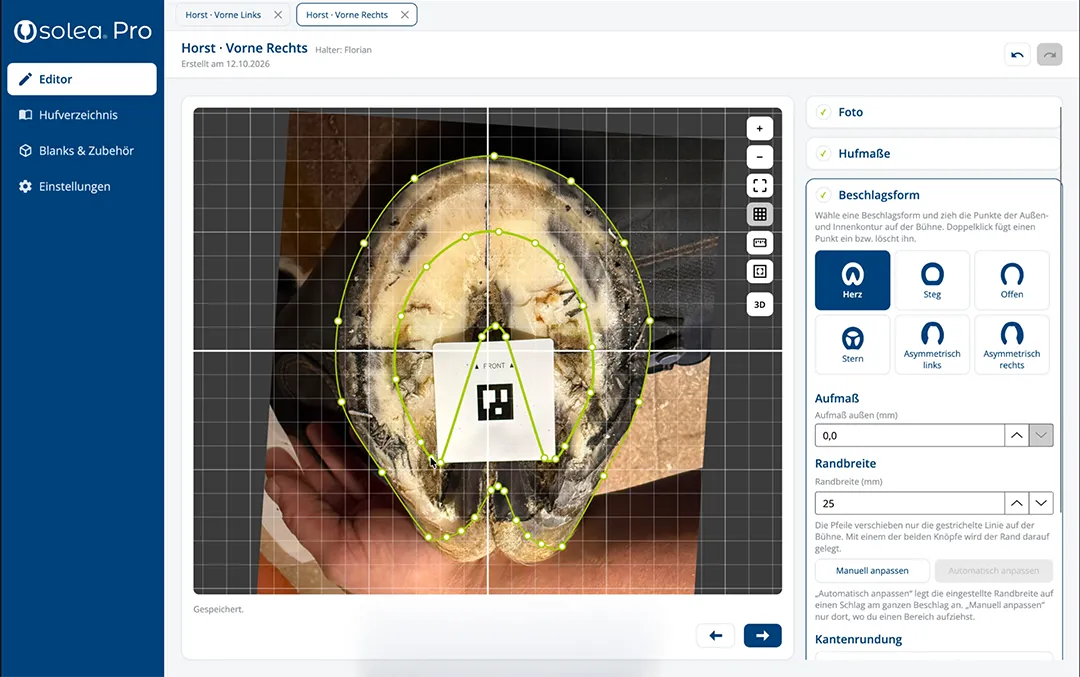Go to Blanks & Zubehör
This screenshot has width=1080, height=677.
(x=82, y=151)
